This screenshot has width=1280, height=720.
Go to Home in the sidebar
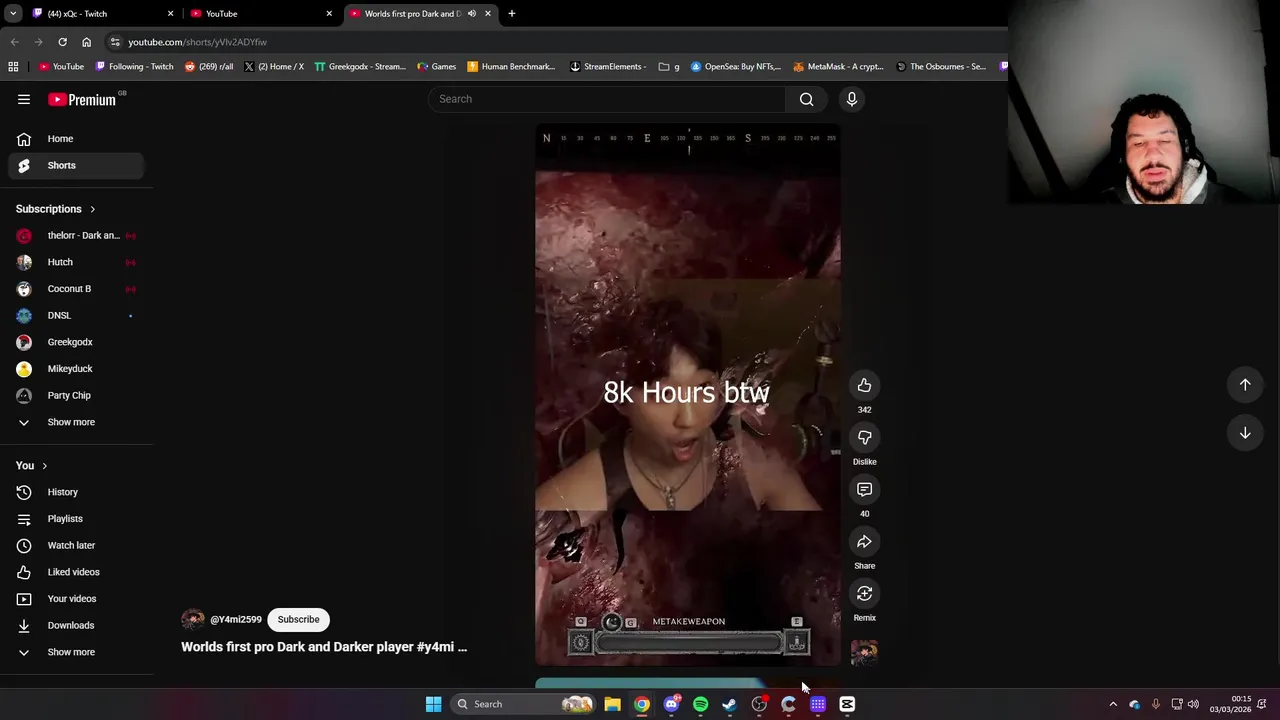pyautogui.click(x=76, y=139)
